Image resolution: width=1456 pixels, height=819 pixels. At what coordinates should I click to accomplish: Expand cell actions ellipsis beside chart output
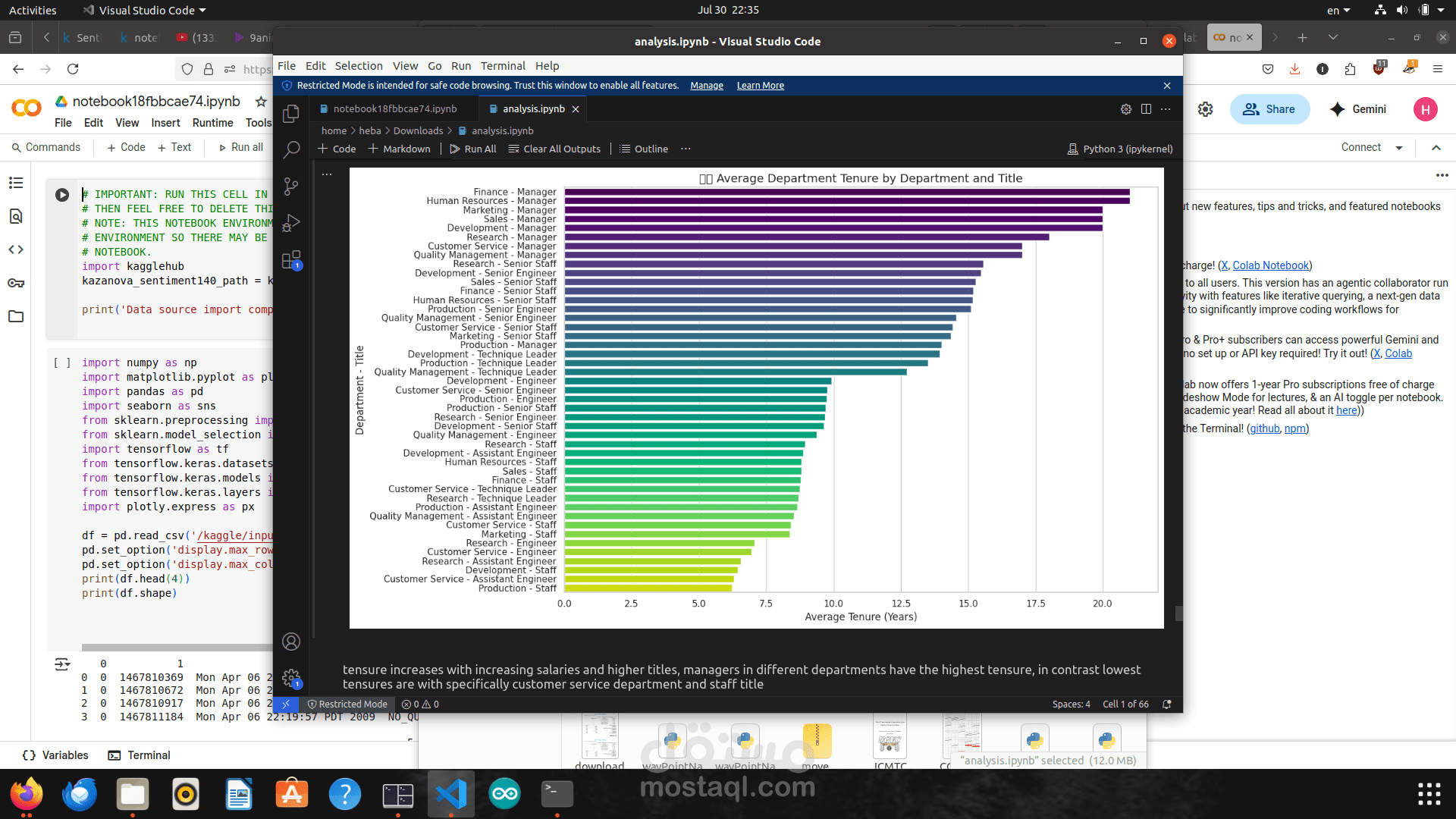(327, 174)
